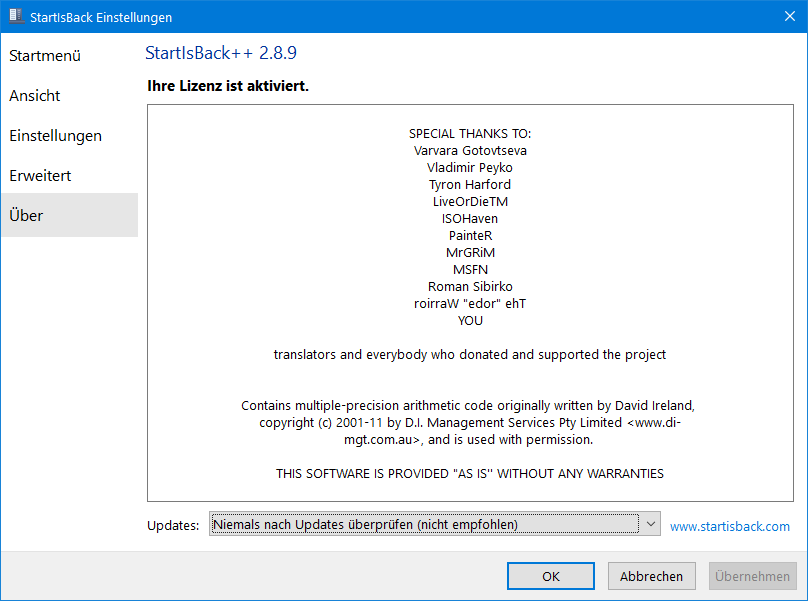Click the MSFN credit line
Screen dimensions: 808x601
(470, 270)
